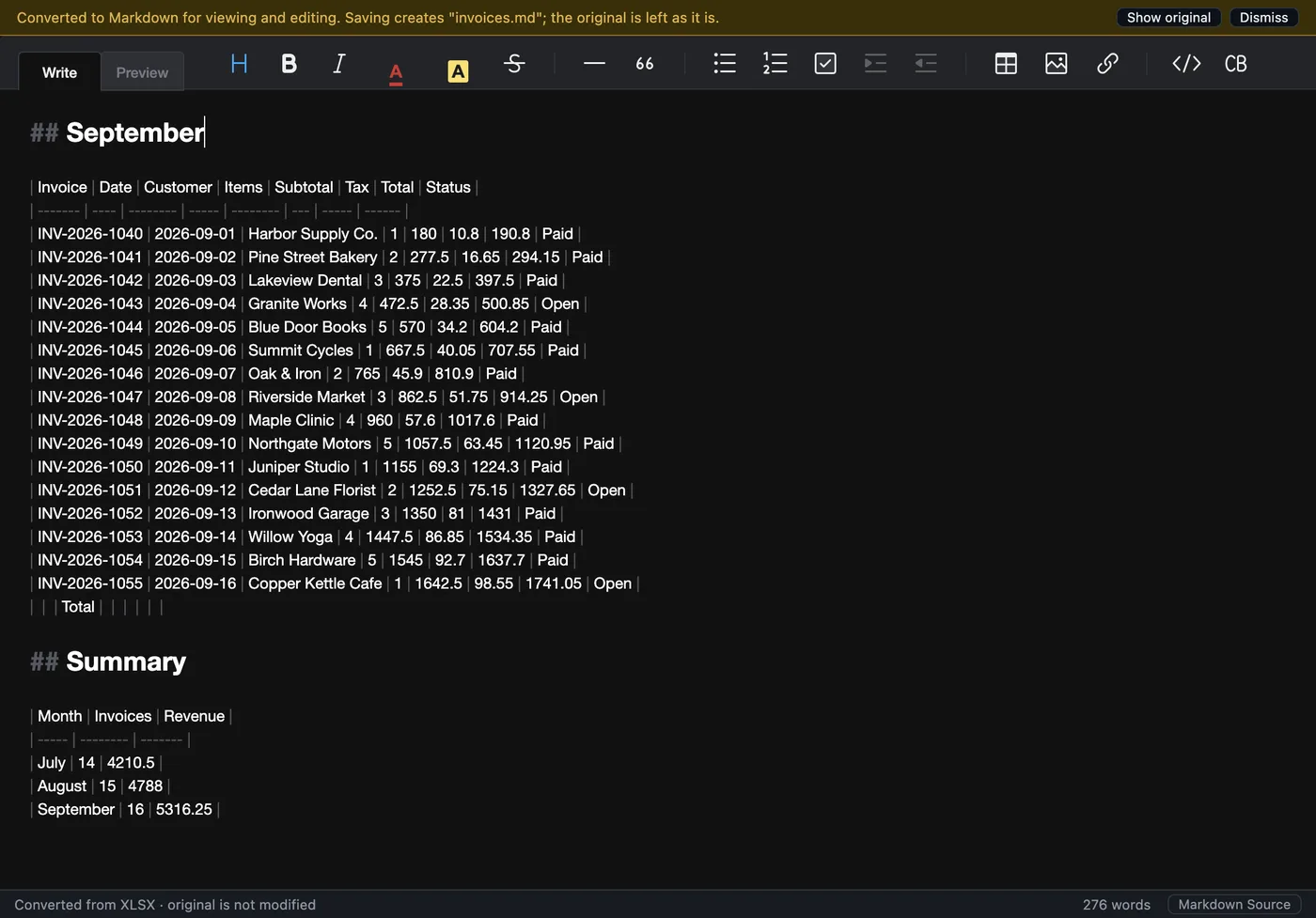Viewport: 1316px width, 918px height.
Task: Insert a hyperlink
Action: [x=1107, y=64]
